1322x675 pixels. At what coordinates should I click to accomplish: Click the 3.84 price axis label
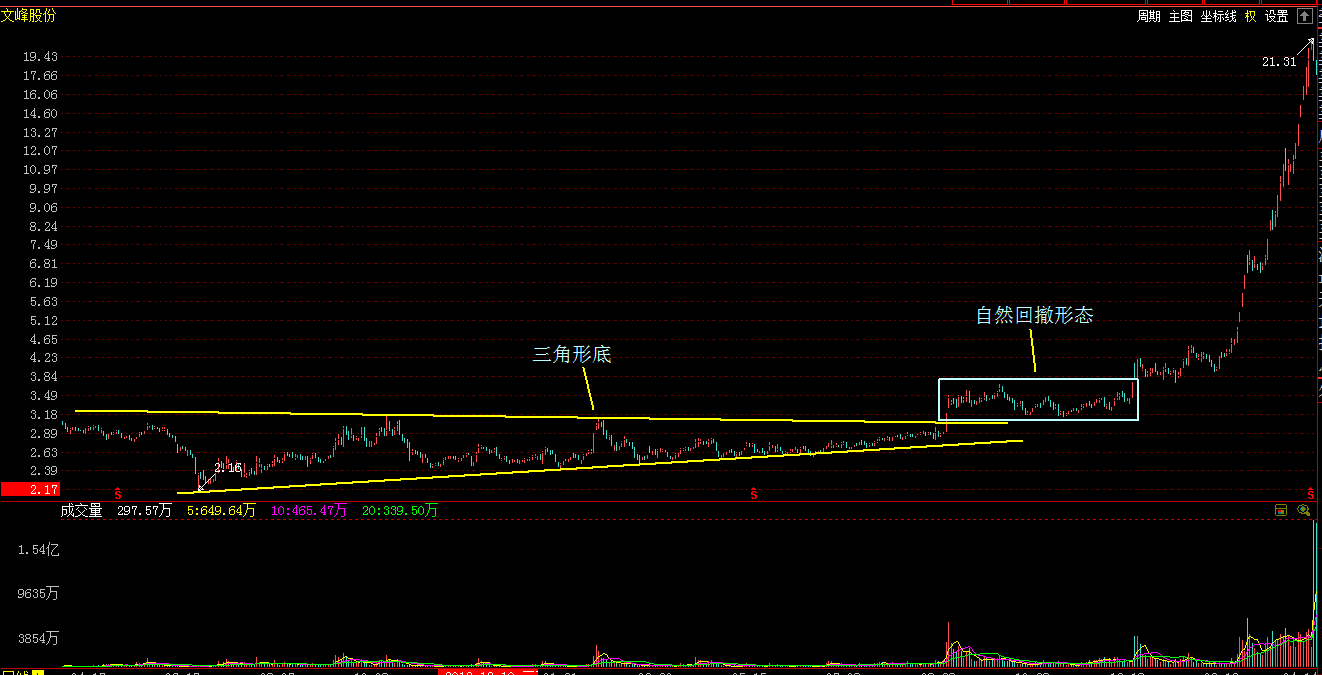click(43, 377)
